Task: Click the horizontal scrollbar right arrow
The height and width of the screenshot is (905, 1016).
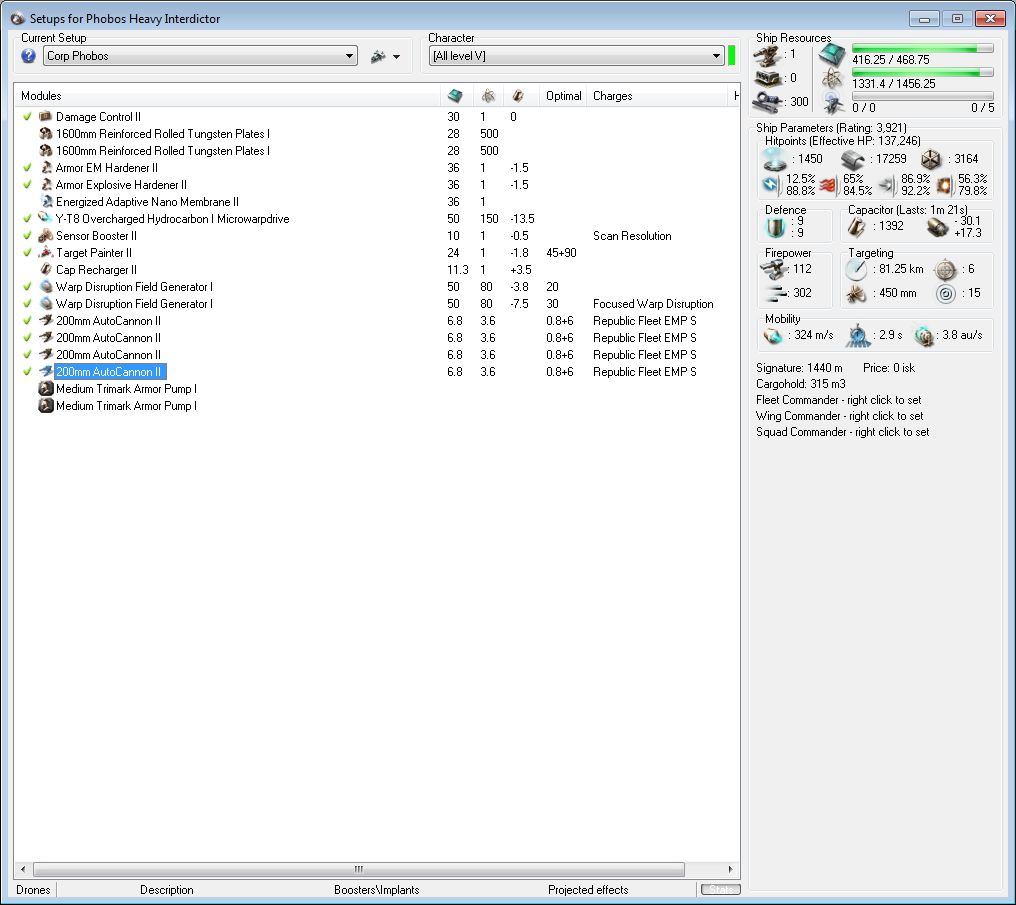Action: click(x=730, y=869)
